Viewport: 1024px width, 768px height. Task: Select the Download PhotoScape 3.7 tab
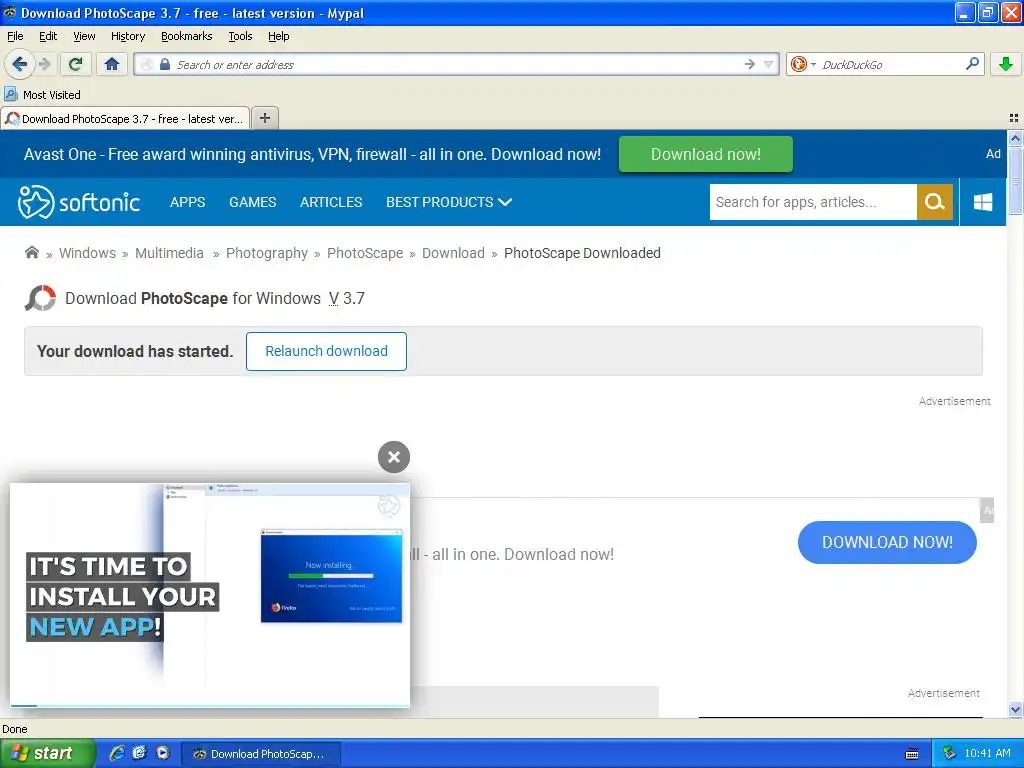pos(125,118)
